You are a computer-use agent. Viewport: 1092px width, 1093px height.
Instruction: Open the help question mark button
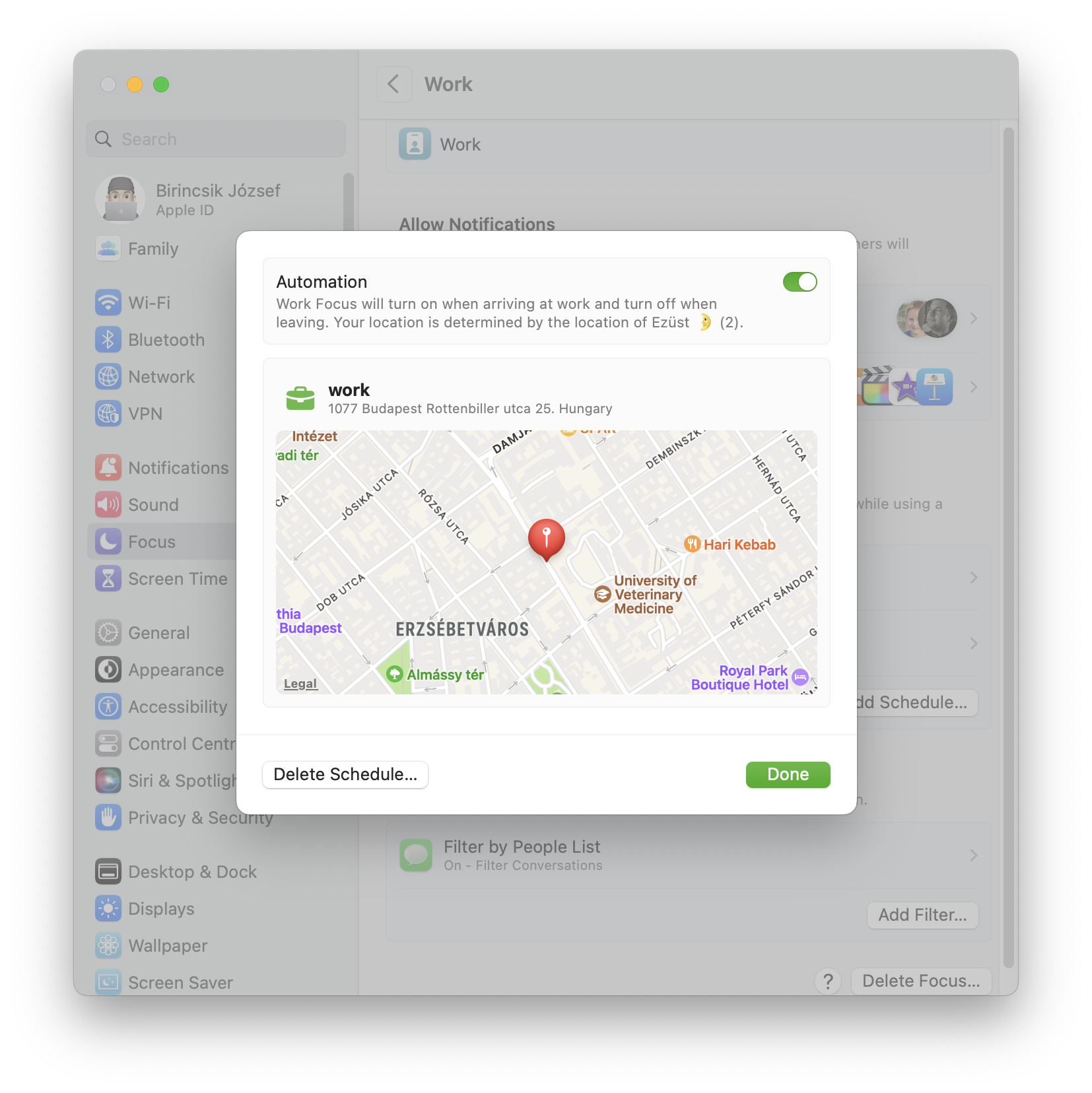(x=828, y=981)
